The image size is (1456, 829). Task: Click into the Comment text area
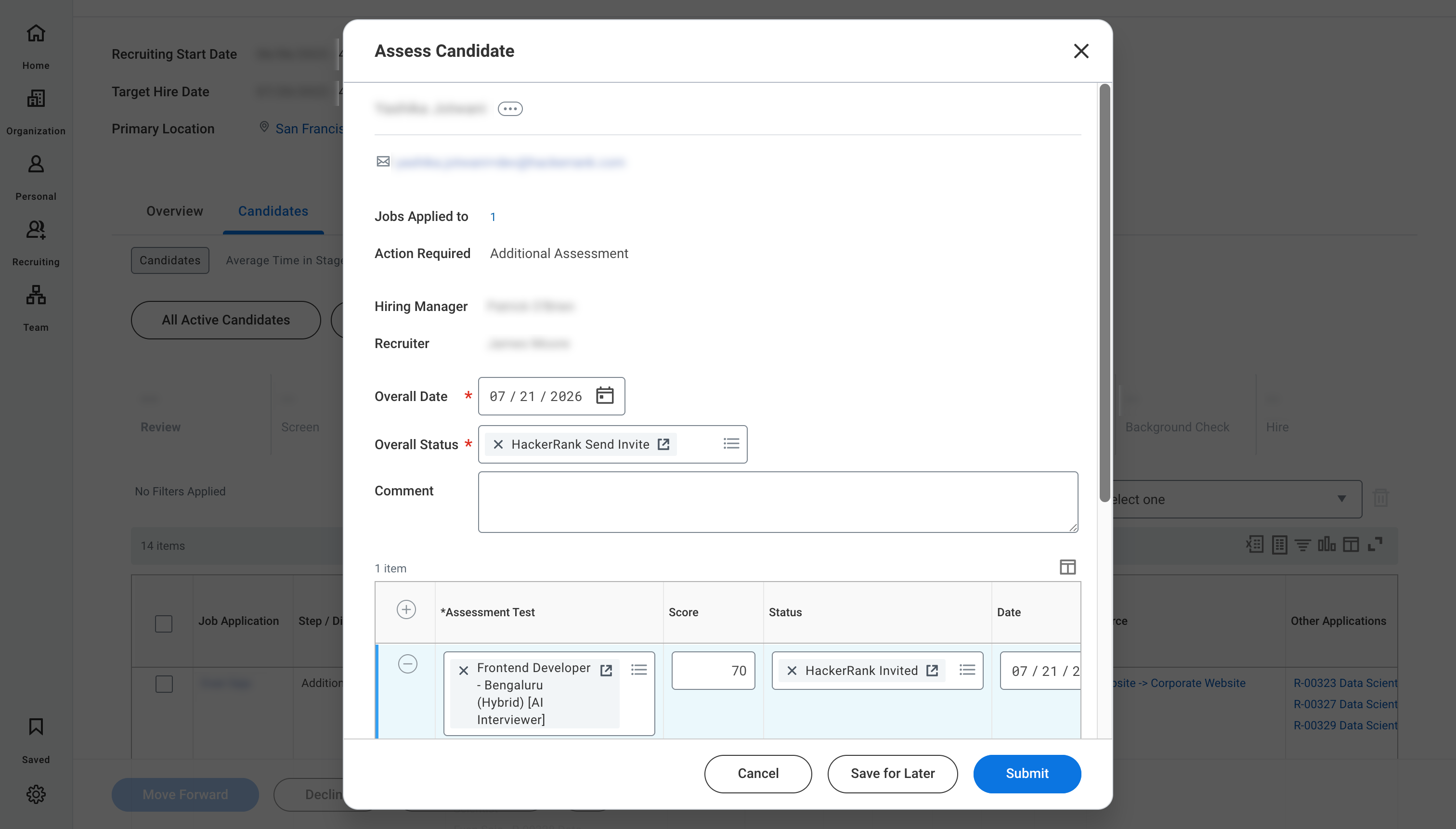[x=778, y=502]
